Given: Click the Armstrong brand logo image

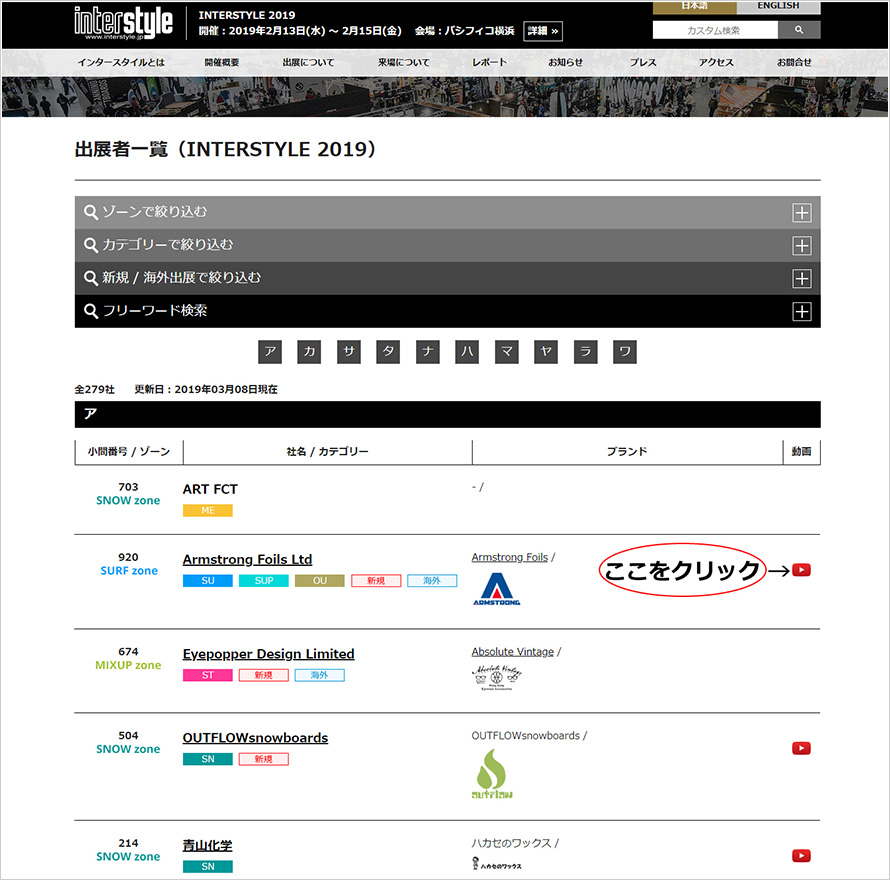Looking at the screenshot, I should [x=497, y=589].
